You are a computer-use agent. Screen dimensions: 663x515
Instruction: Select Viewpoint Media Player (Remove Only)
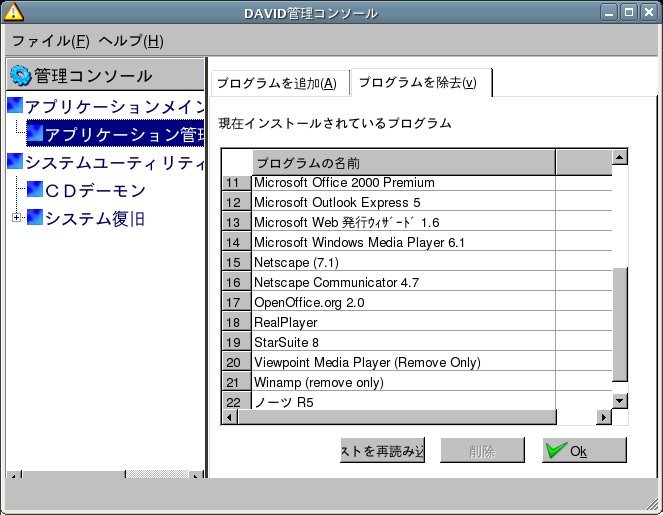404,362
